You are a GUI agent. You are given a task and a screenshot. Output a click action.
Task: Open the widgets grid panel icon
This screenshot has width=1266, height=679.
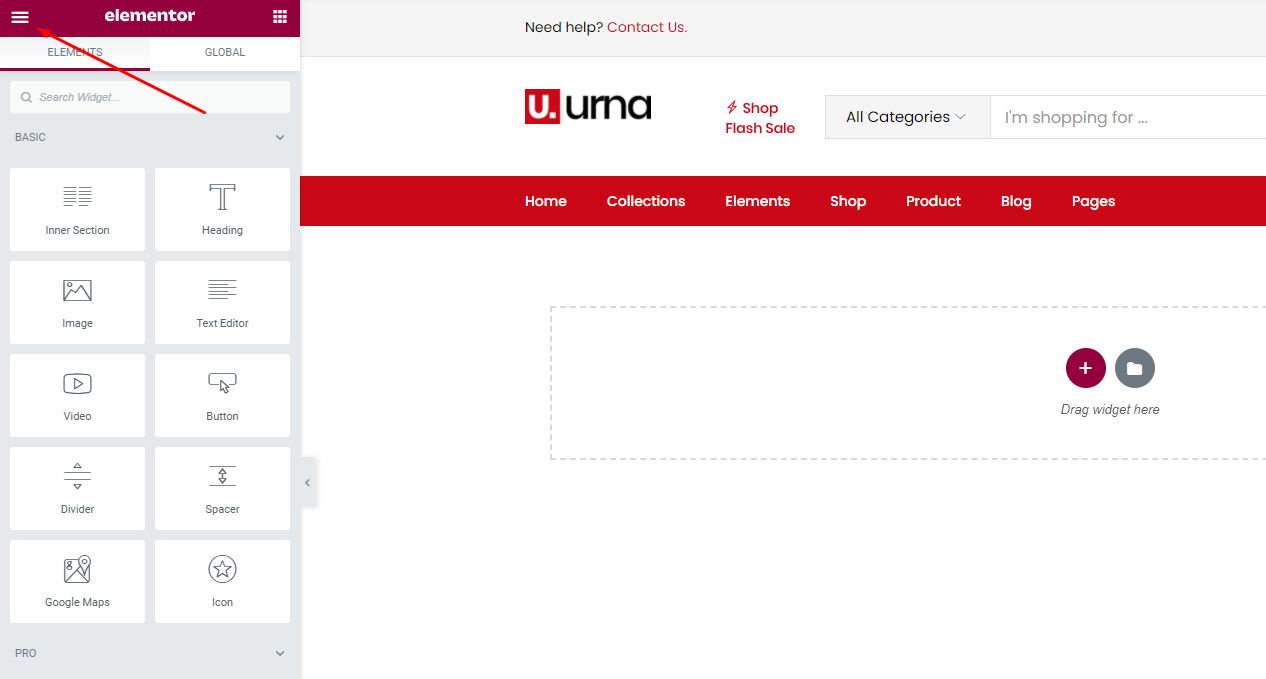(280, 16)
